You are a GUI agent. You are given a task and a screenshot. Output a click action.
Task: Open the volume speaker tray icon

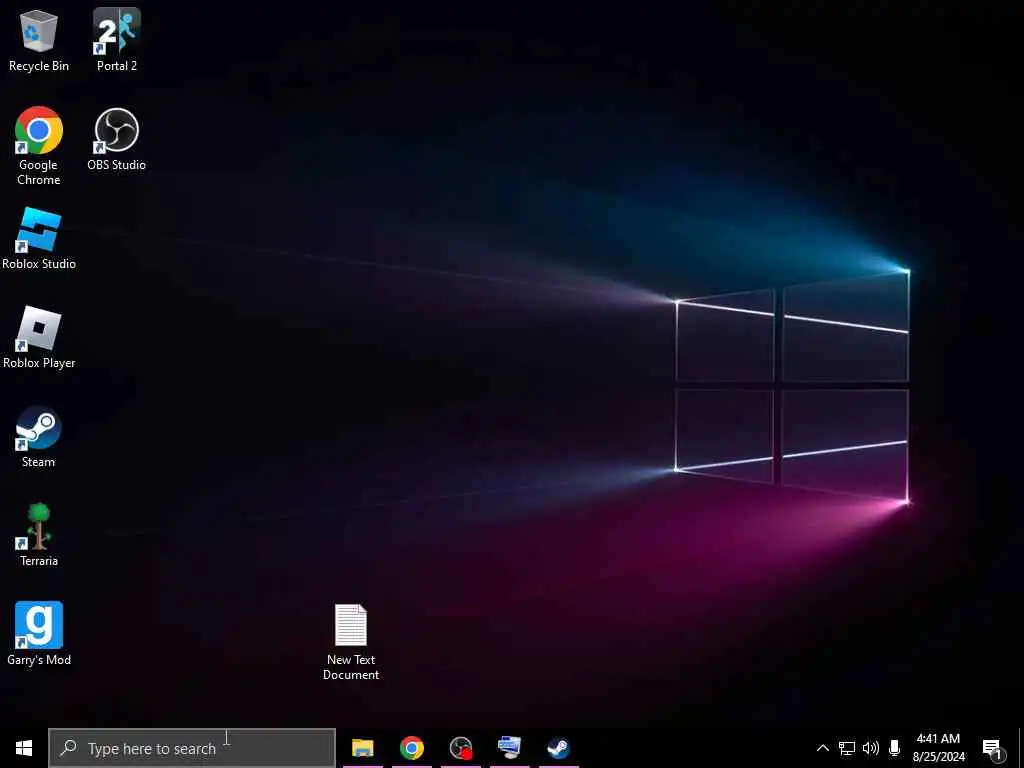click(871, 748)
